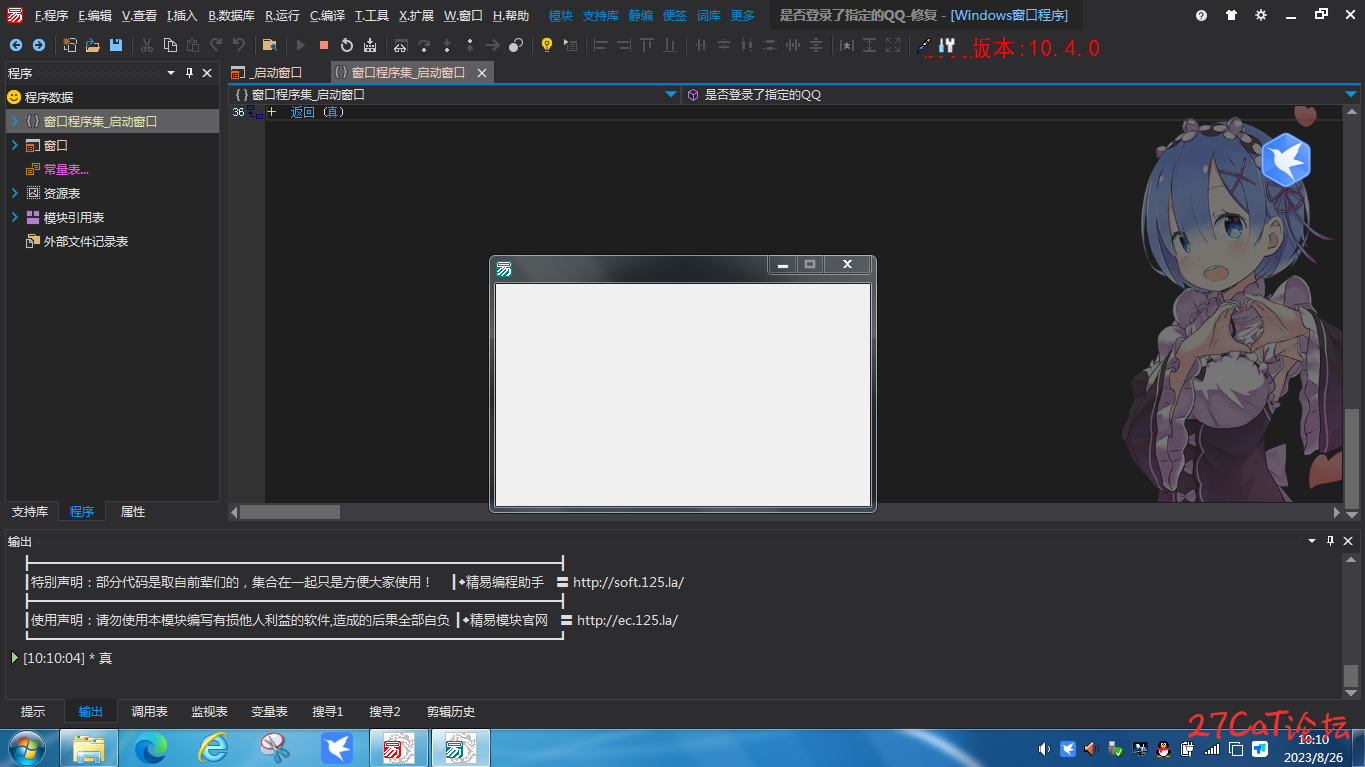The width and height of the screenshot is (1365, 767).
Task: Pin the 输出 panel
Action: (1330, 541)
